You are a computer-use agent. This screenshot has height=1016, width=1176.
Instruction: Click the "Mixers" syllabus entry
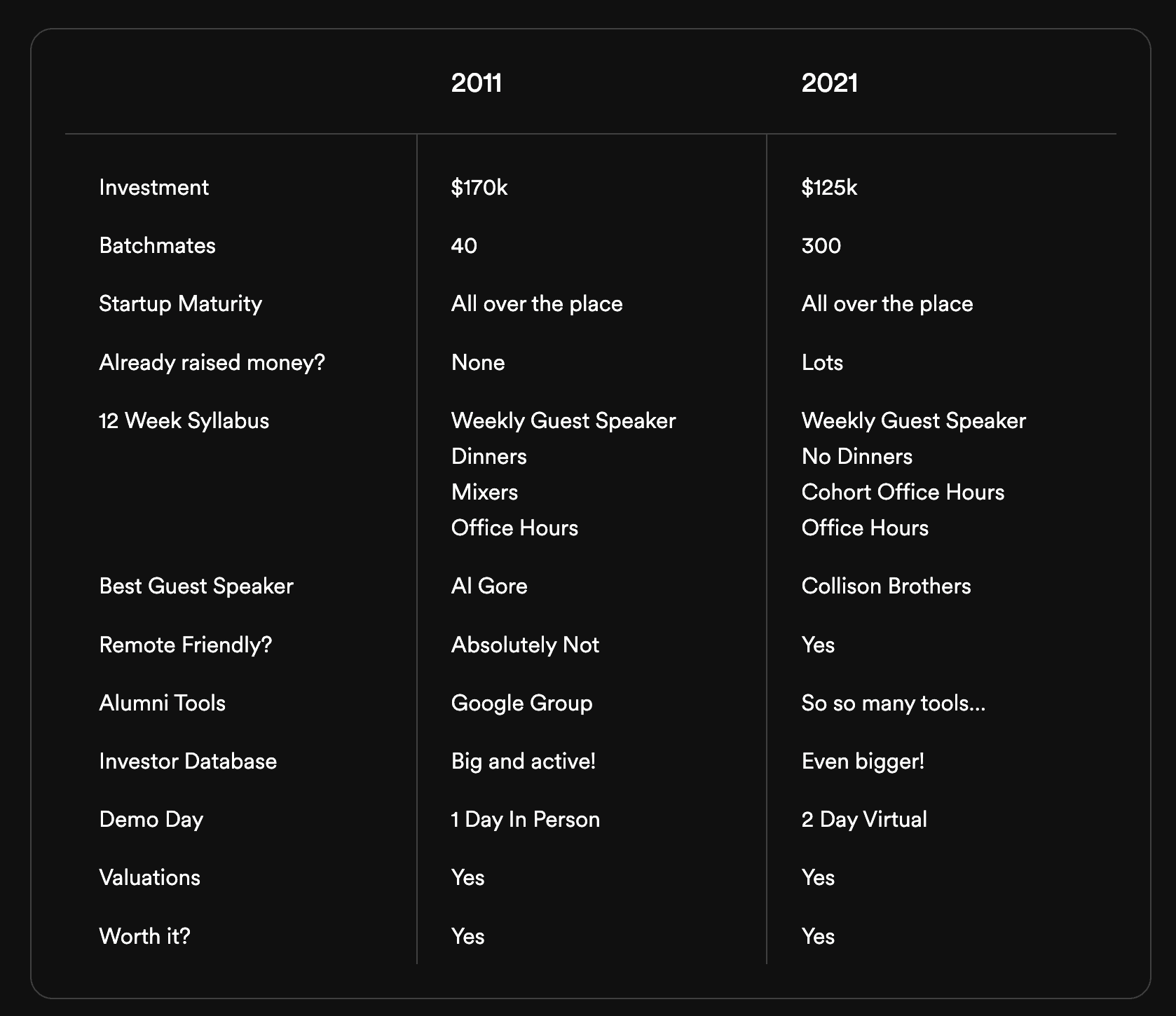[x=484, y=493]
